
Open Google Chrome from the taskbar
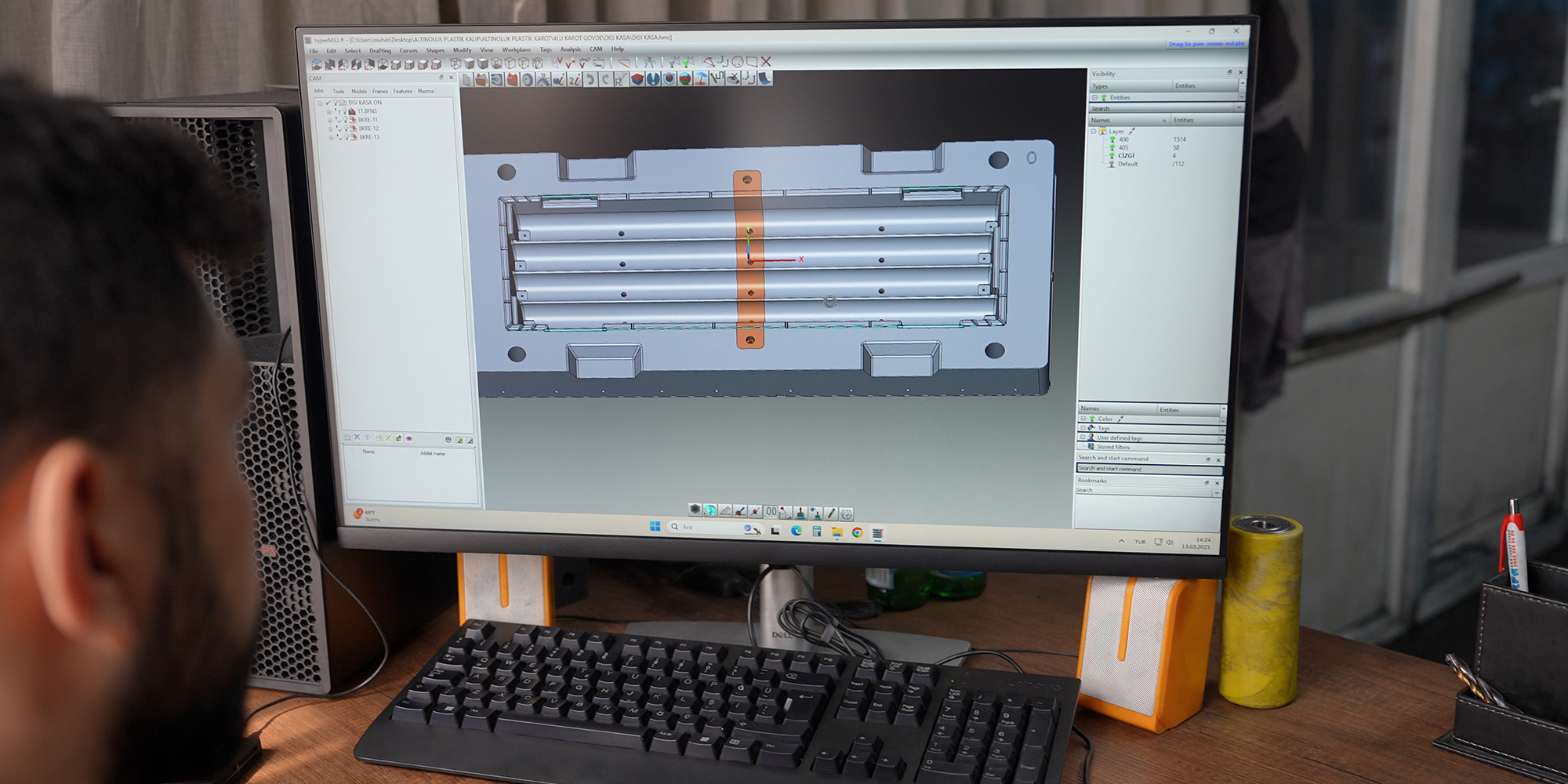tap(858, 532)
